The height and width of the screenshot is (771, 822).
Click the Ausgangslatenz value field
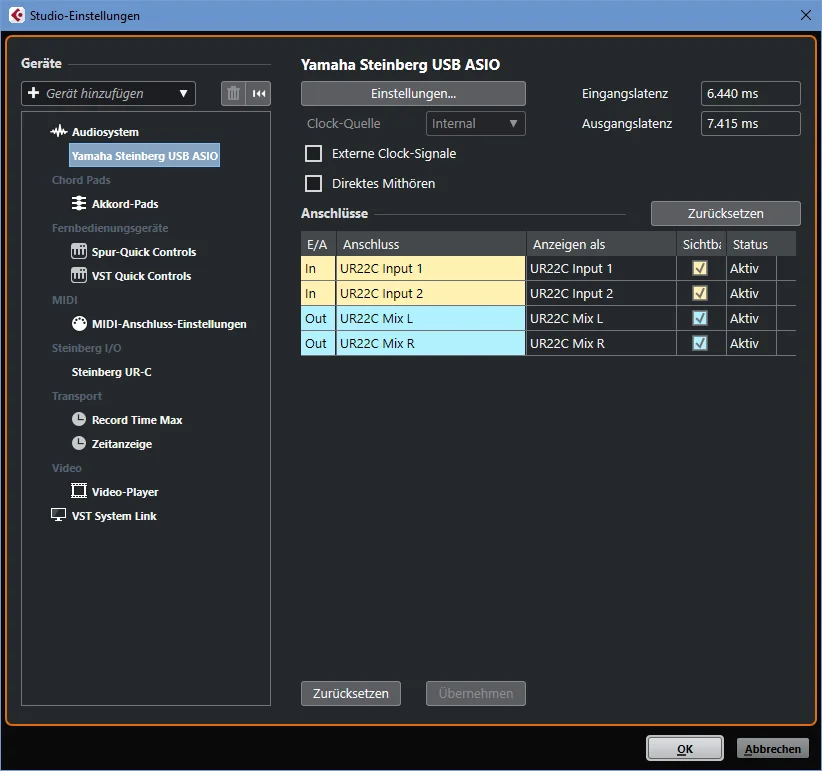tap(751, 124)
